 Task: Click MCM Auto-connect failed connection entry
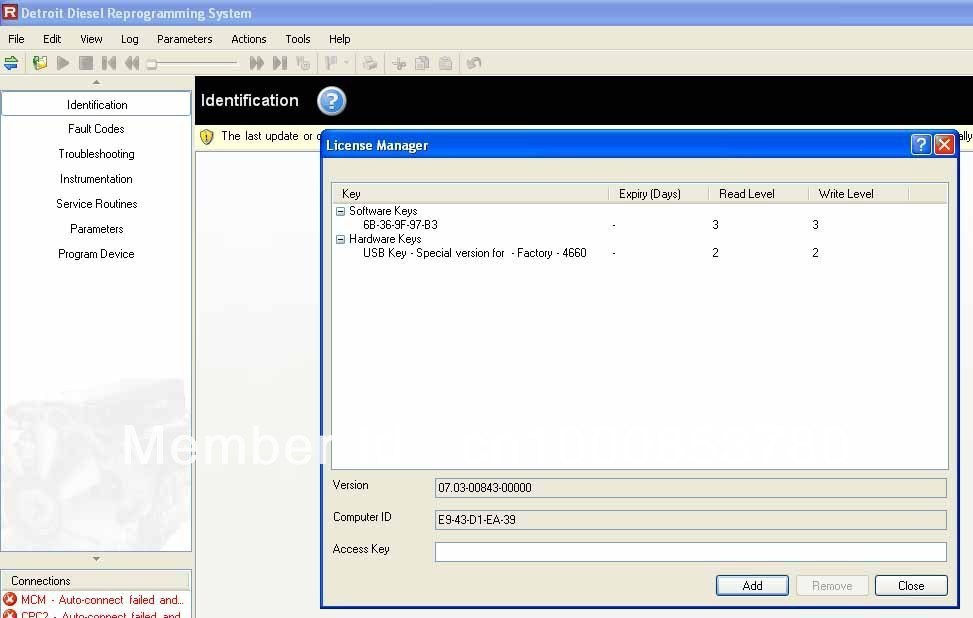click(102, 599)
